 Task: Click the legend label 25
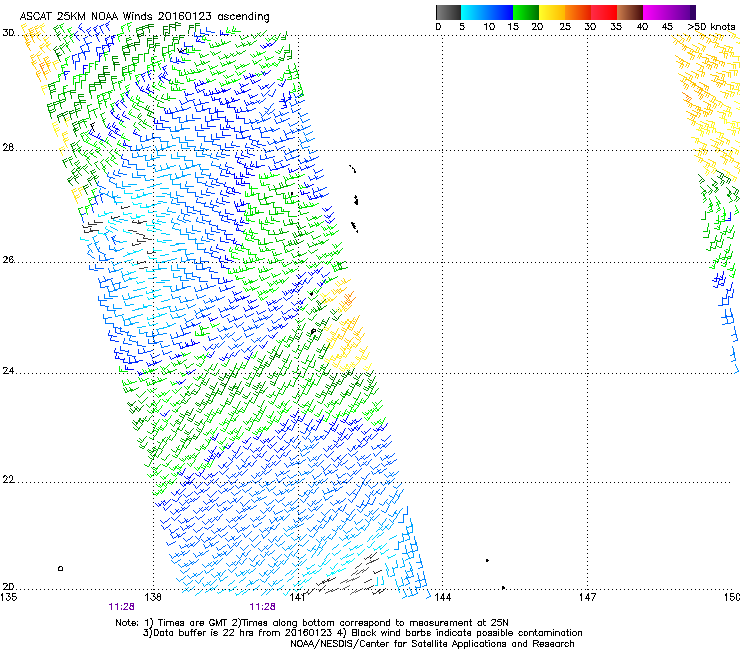(565, 27)
